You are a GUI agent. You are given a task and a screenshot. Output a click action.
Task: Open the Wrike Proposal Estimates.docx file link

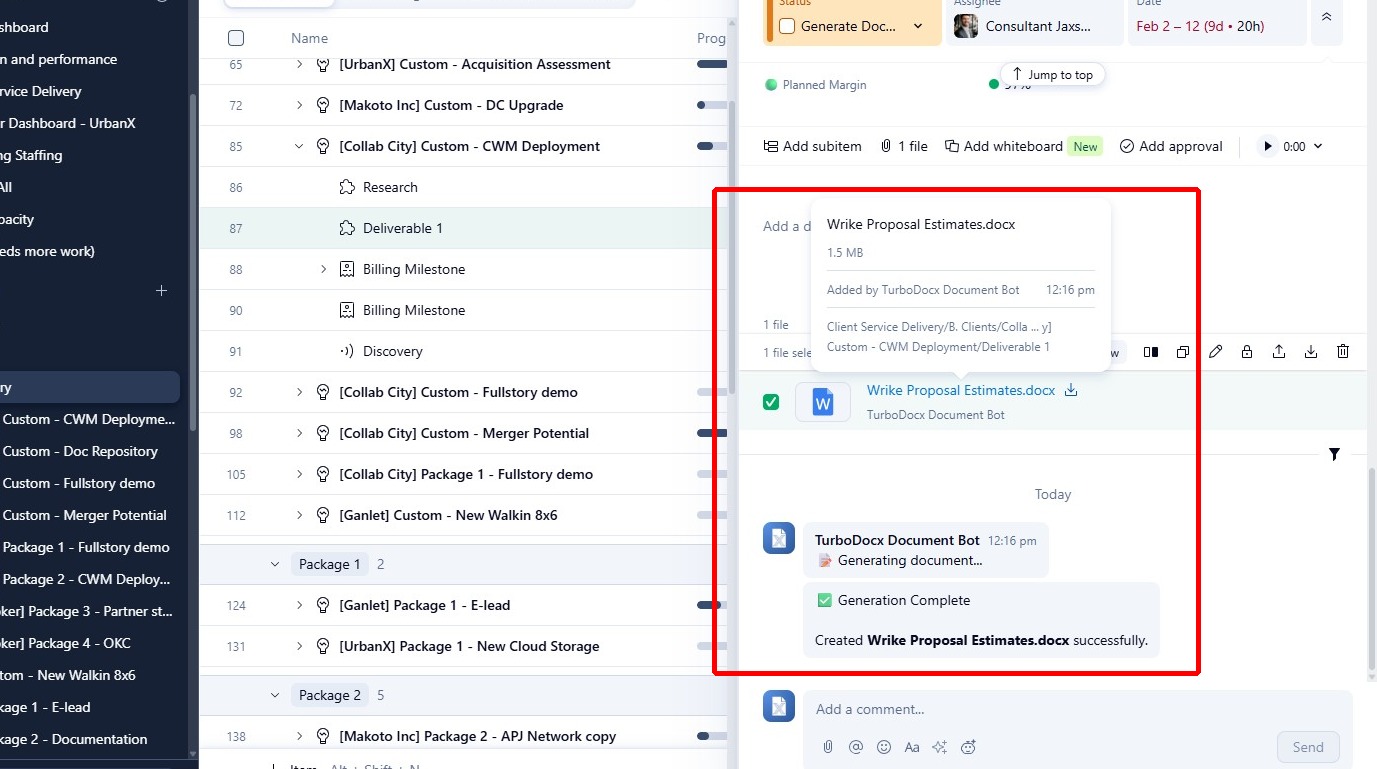tap(960, 390)
